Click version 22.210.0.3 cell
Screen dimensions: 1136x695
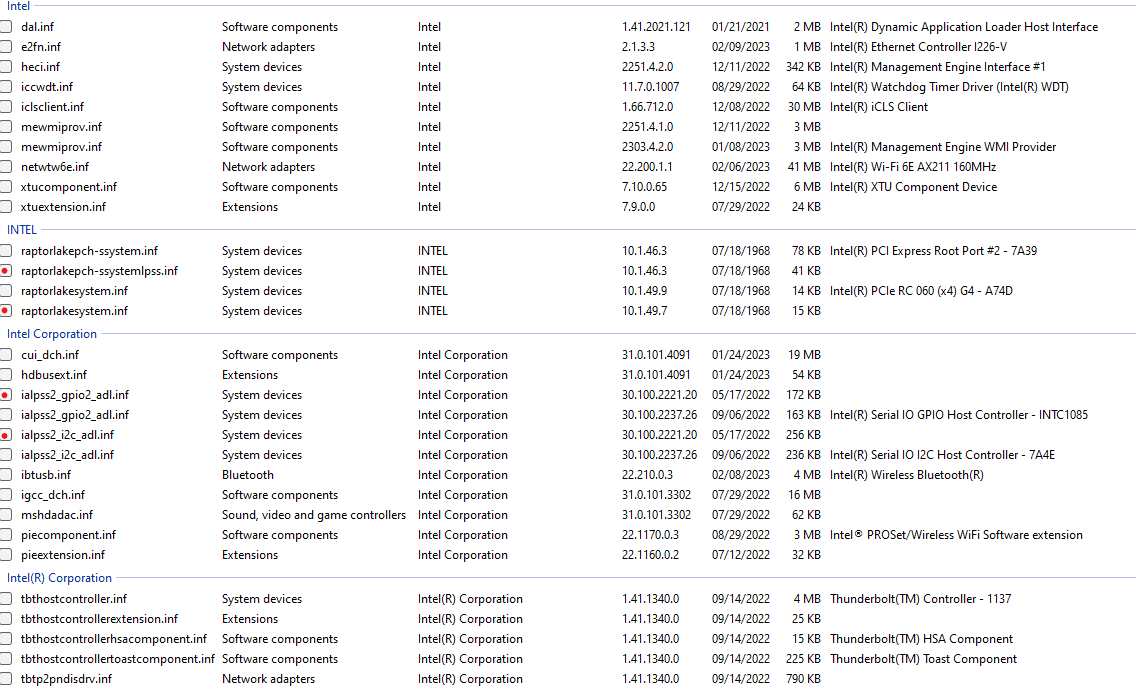[647, 475]
